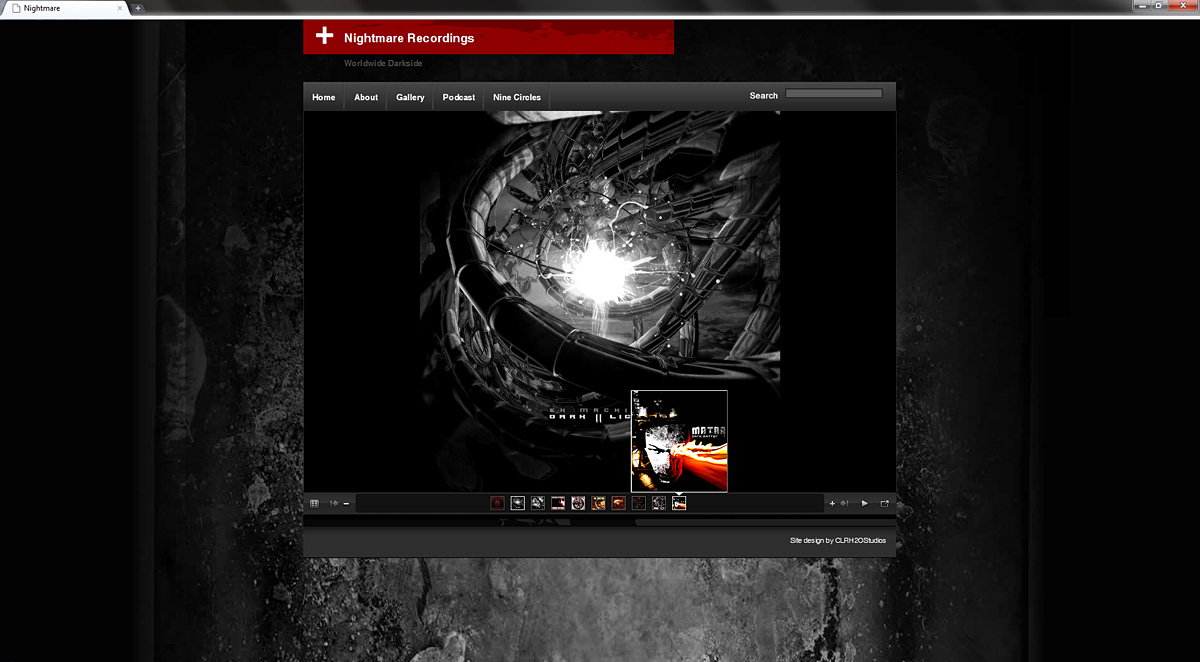This screenshot has width=1200, height=662.
Task: Open the Gallery menu item
Action: click(410, 97)
